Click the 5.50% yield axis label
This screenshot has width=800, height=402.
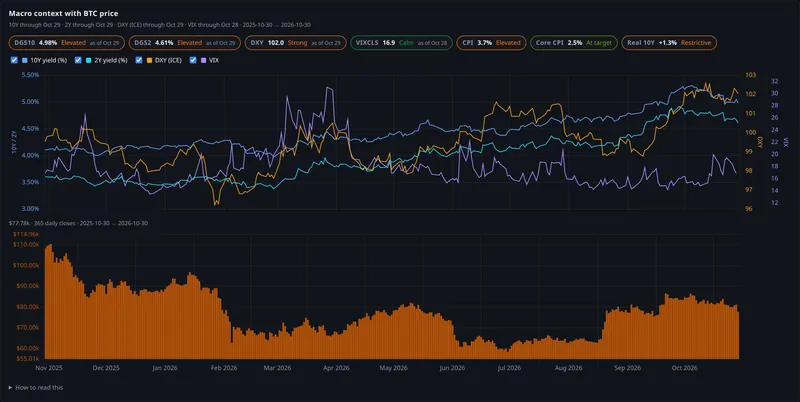coord(31,75)
